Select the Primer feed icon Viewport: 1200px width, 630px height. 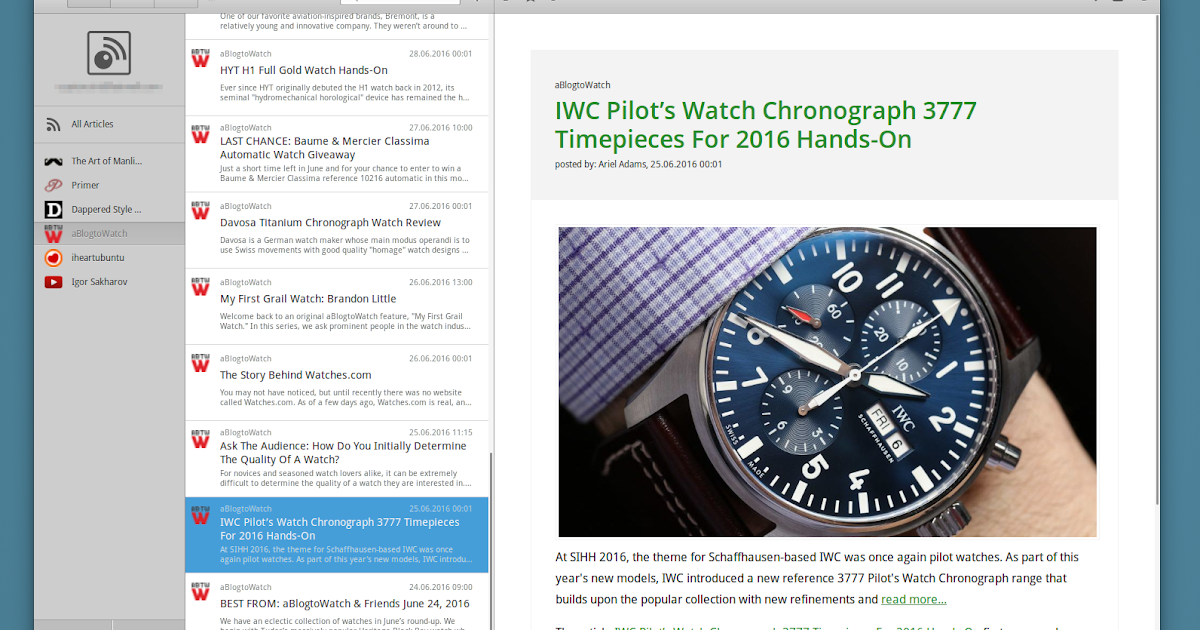[53, 185]
